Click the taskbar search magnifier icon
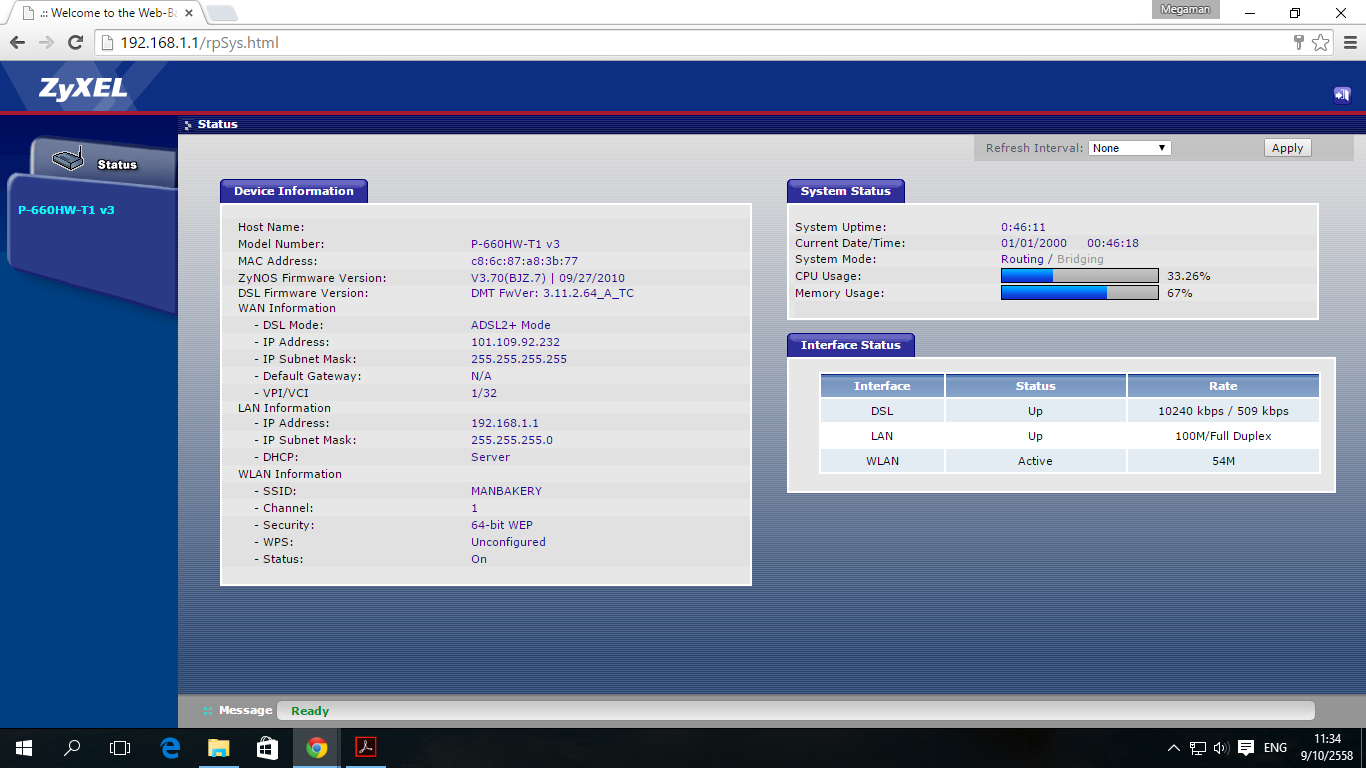Viewport: 1366px width, 768px height. pyautogui.click(x=72, y=748)
